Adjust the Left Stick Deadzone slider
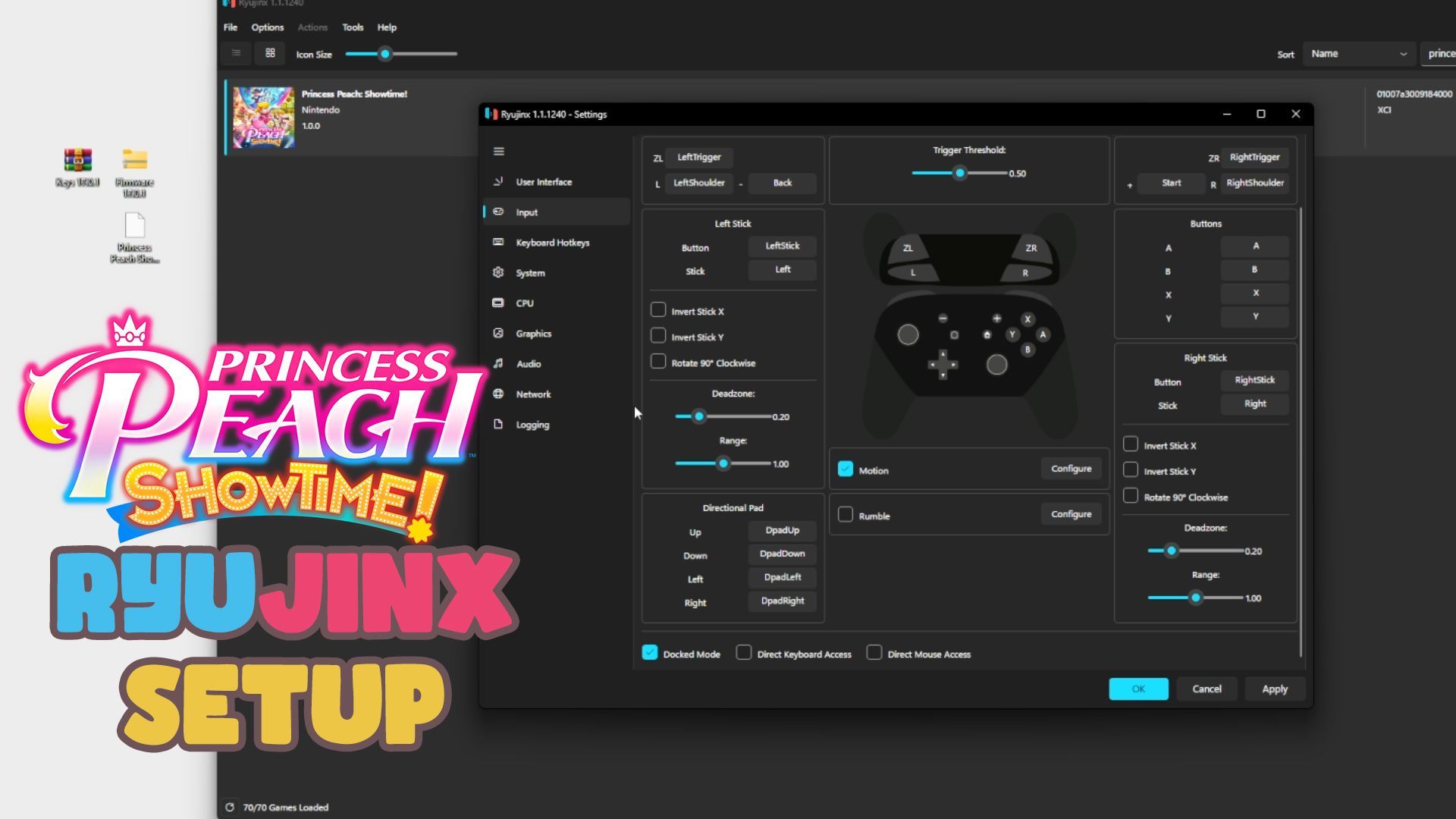The height and width of the screenshot is (819, 1456). click(x=723, y=416)
